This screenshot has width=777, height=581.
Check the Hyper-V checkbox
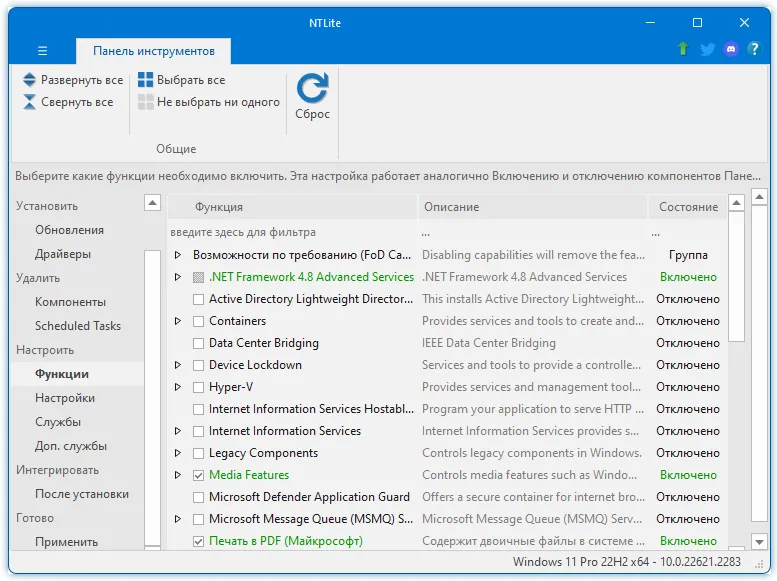click(x=198, y=387)
